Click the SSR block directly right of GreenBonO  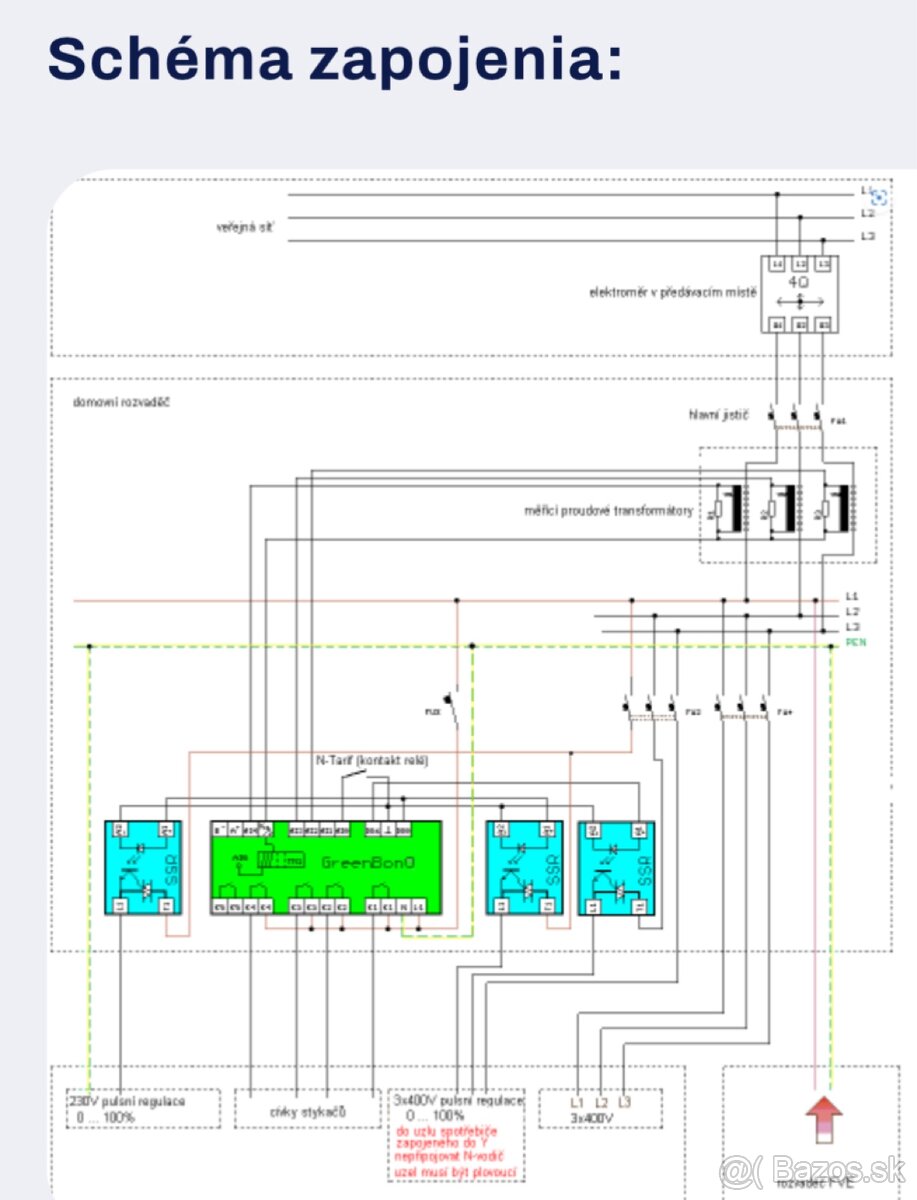coord(522,867)
